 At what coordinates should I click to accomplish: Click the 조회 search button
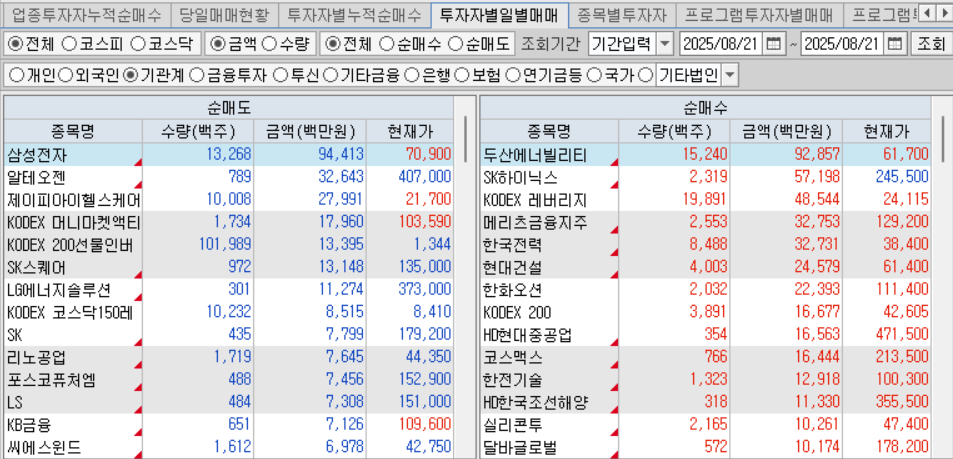click(930, 44)
